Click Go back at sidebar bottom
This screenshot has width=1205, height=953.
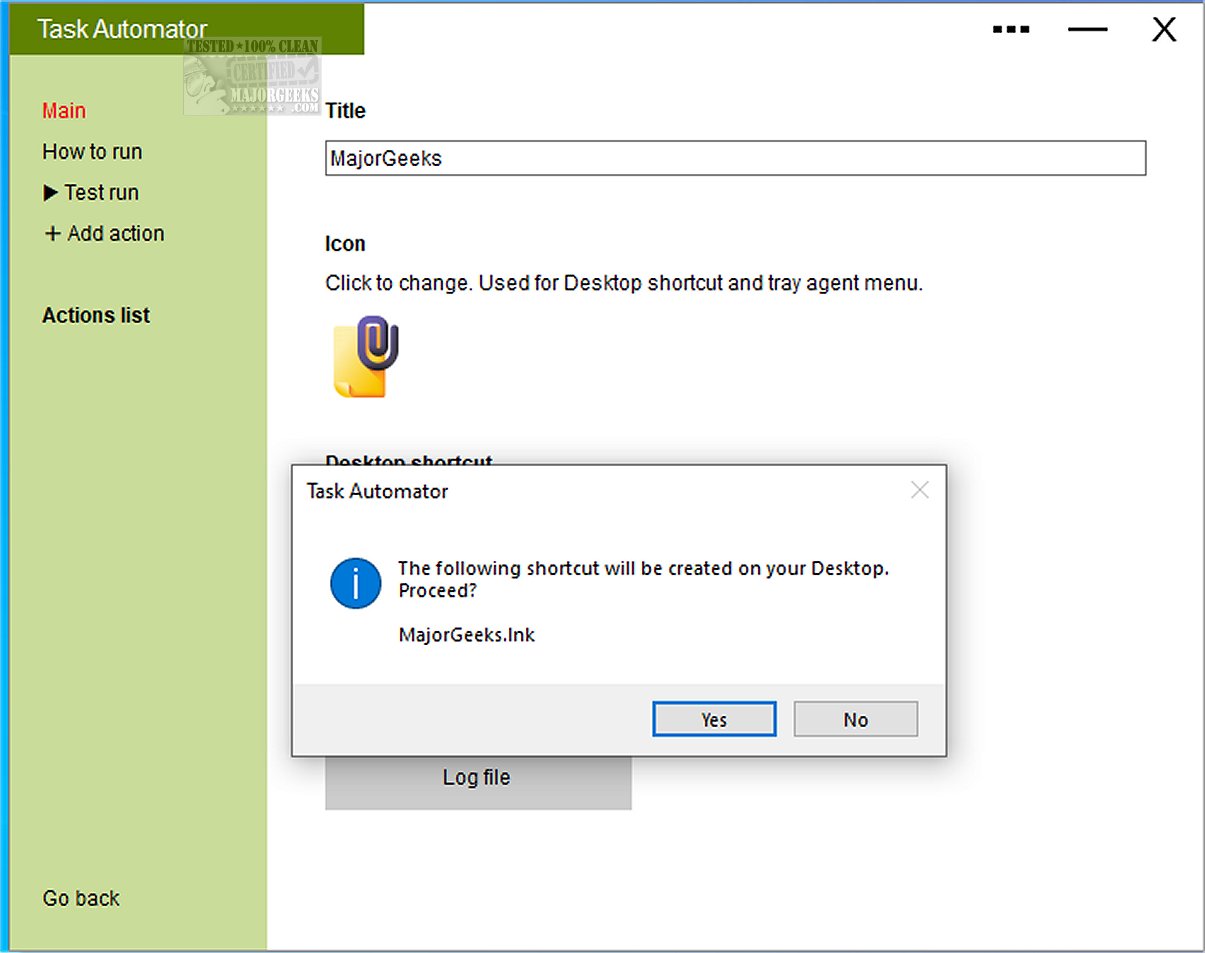(81, 898)
